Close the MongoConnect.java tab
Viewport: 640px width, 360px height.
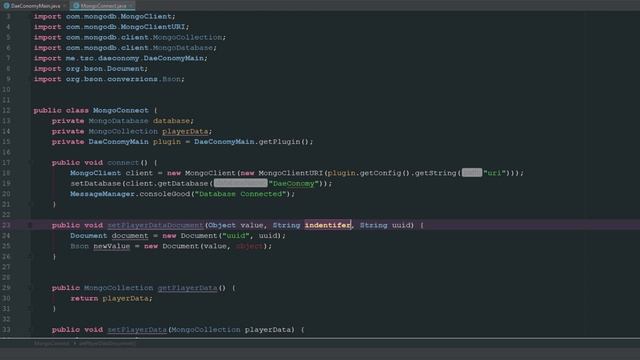(131, 6)
